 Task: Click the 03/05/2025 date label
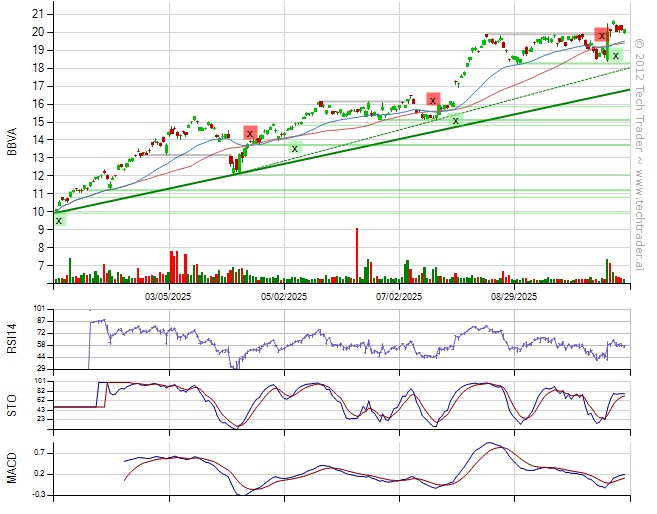pos(168,297)
